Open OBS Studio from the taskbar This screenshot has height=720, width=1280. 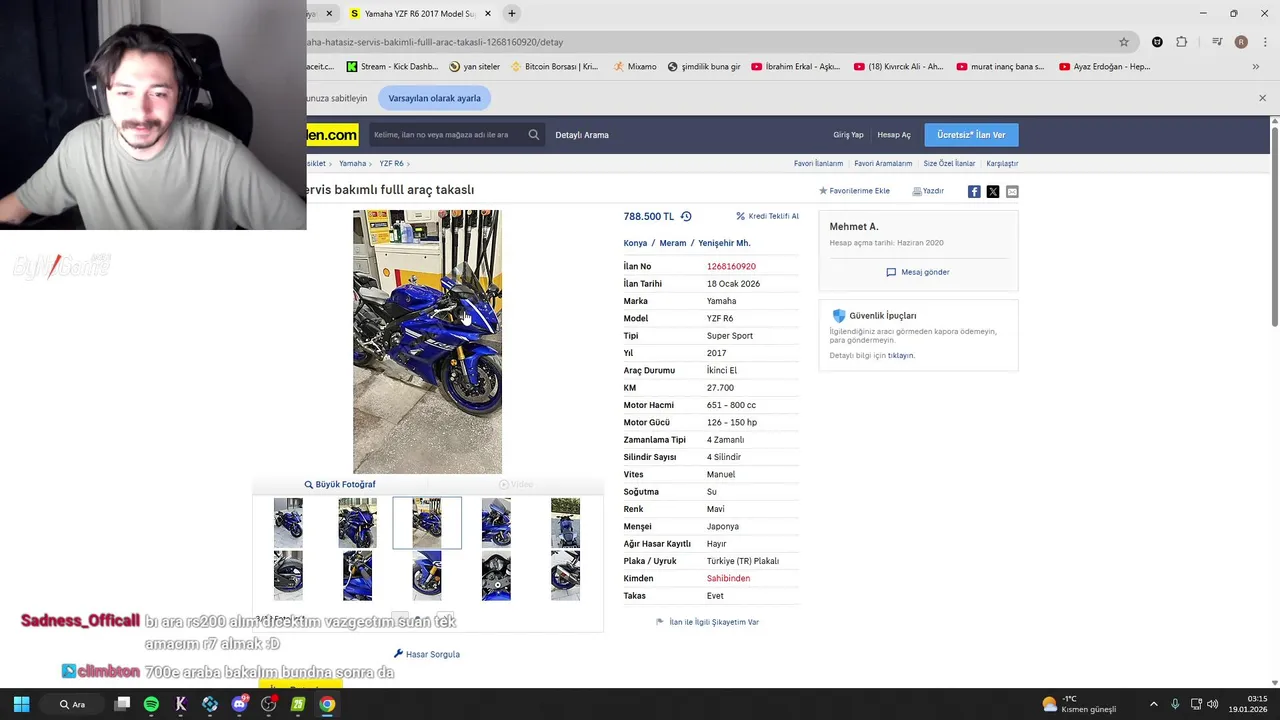[268, 704]
